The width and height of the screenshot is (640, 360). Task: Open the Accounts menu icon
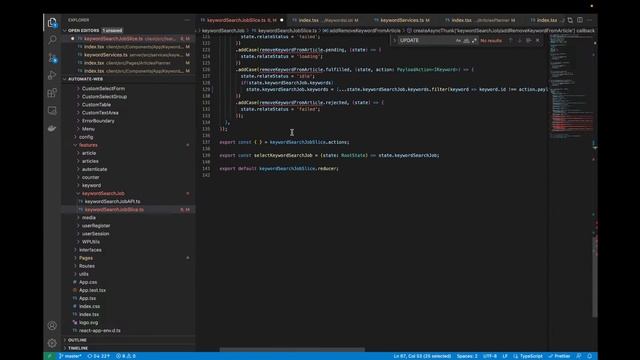(x=52, y=325)
